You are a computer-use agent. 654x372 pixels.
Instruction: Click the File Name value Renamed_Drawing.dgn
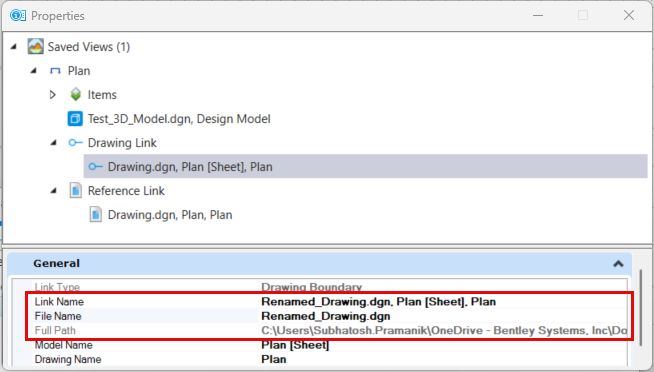[x=326, y=316]
